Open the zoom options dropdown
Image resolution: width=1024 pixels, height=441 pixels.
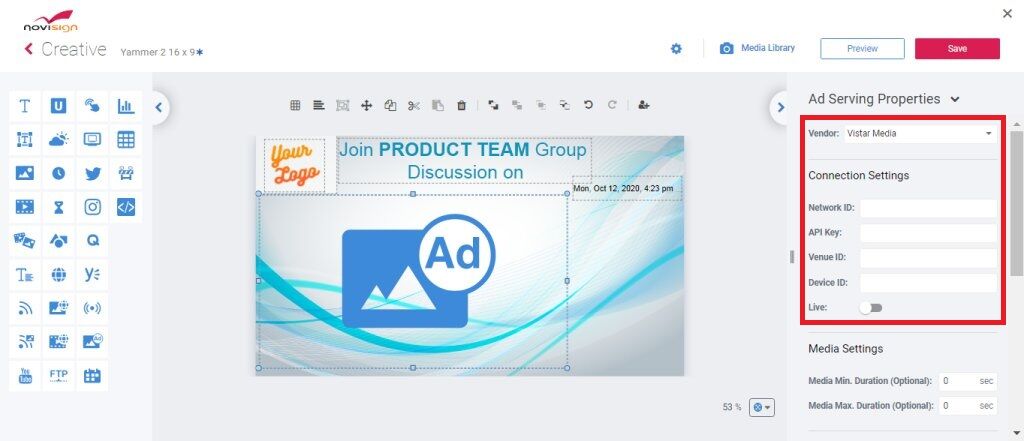coord(761,407)
